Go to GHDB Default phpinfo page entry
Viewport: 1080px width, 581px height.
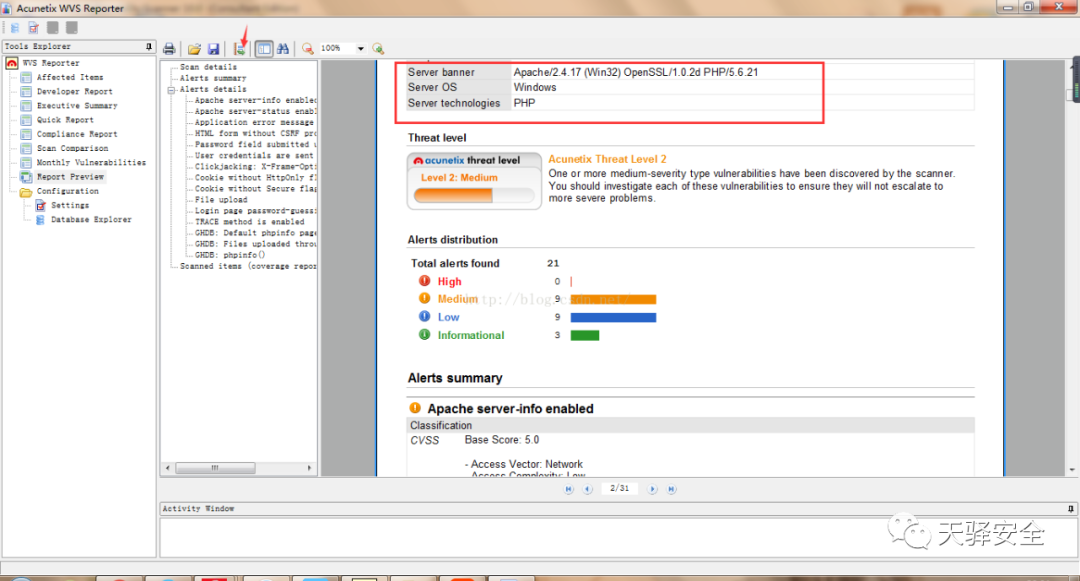coord(255,233)
